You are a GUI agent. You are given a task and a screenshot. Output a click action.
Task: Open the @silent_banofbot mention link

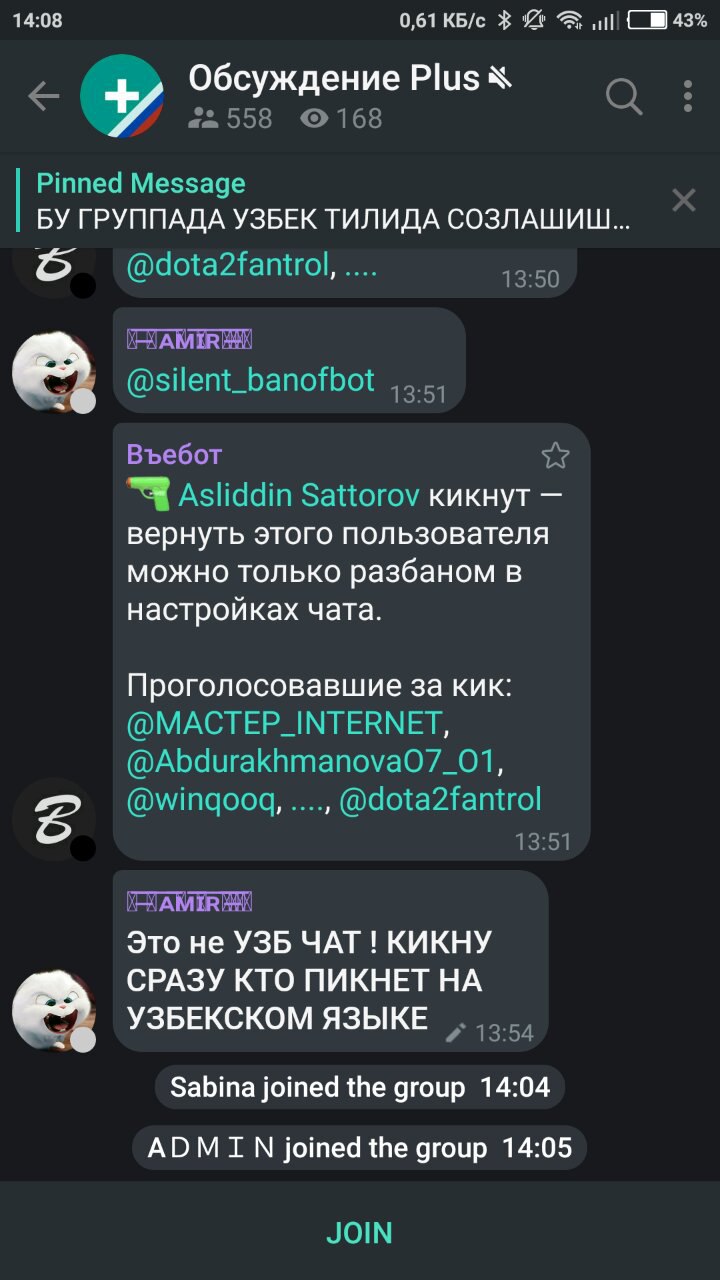[x=251, y=380]
